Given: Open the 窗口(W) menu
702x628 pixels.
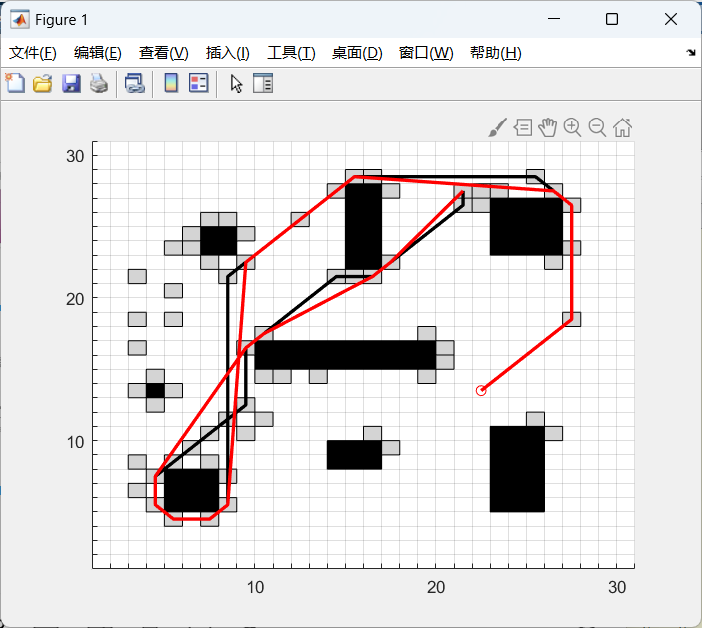Looking at the screenshot, I should point(426,53).
